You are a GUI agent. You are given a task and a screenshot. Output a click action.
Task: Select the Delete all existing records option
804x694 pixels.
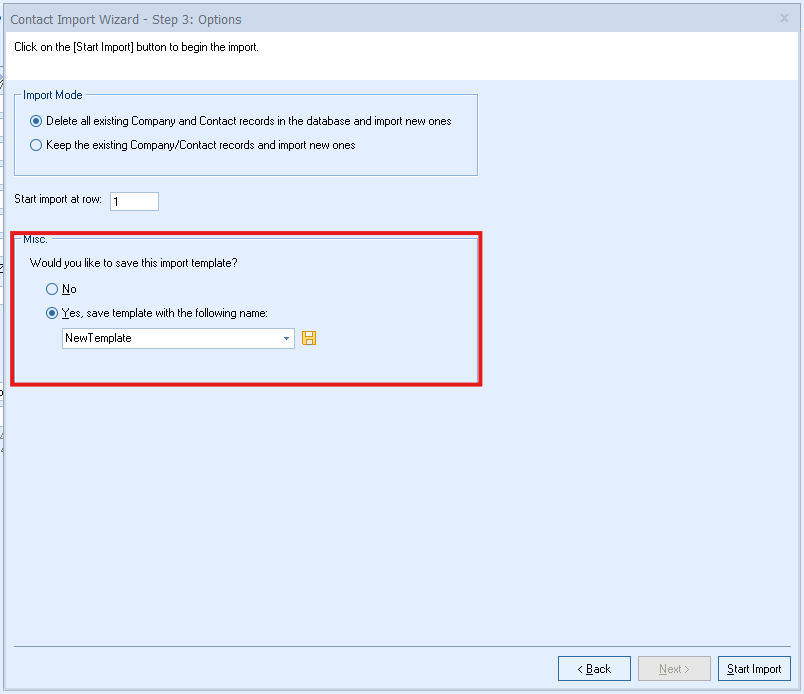coord(37,121)
